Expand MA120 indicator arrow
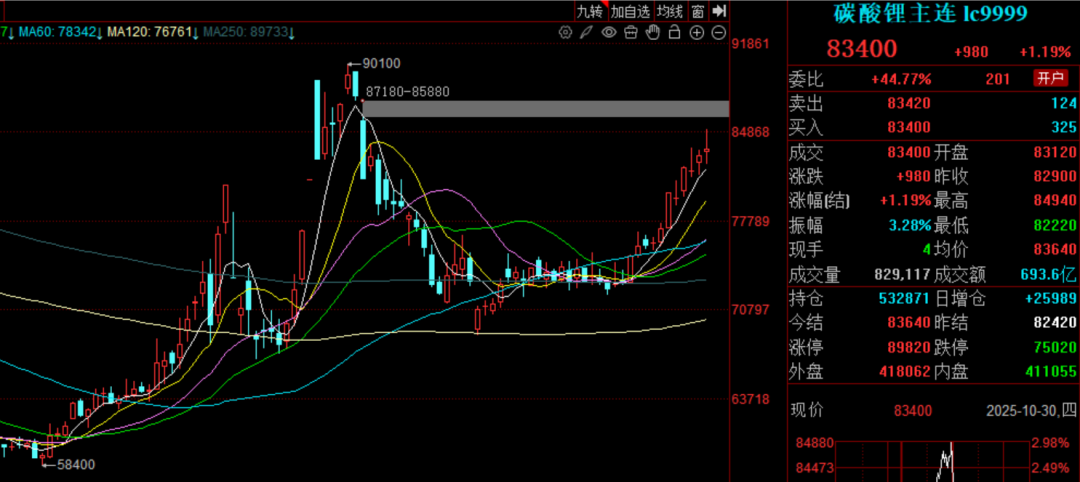 [x=196, y=33]
